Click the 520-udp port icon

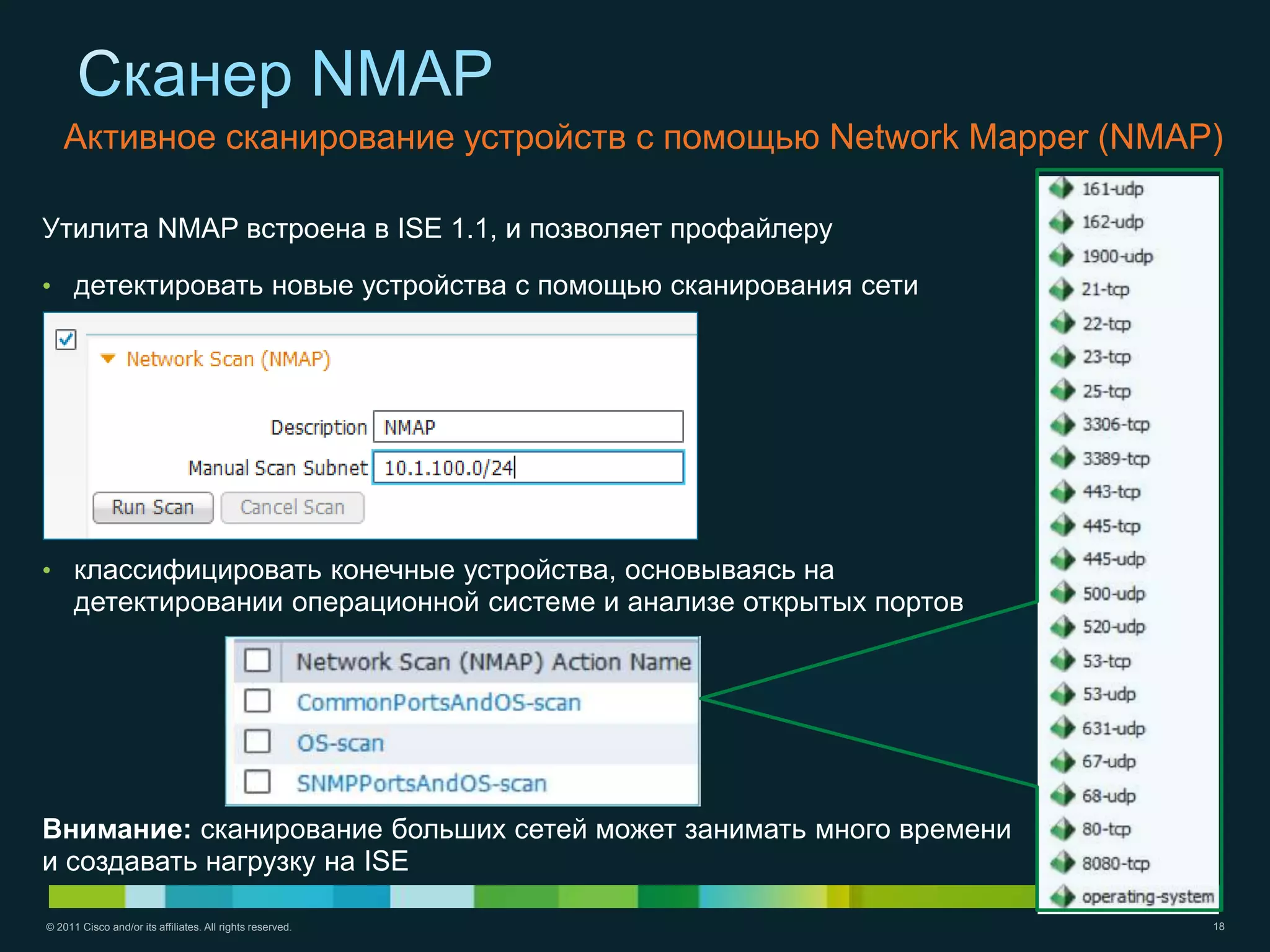(x=1063, y=627)
